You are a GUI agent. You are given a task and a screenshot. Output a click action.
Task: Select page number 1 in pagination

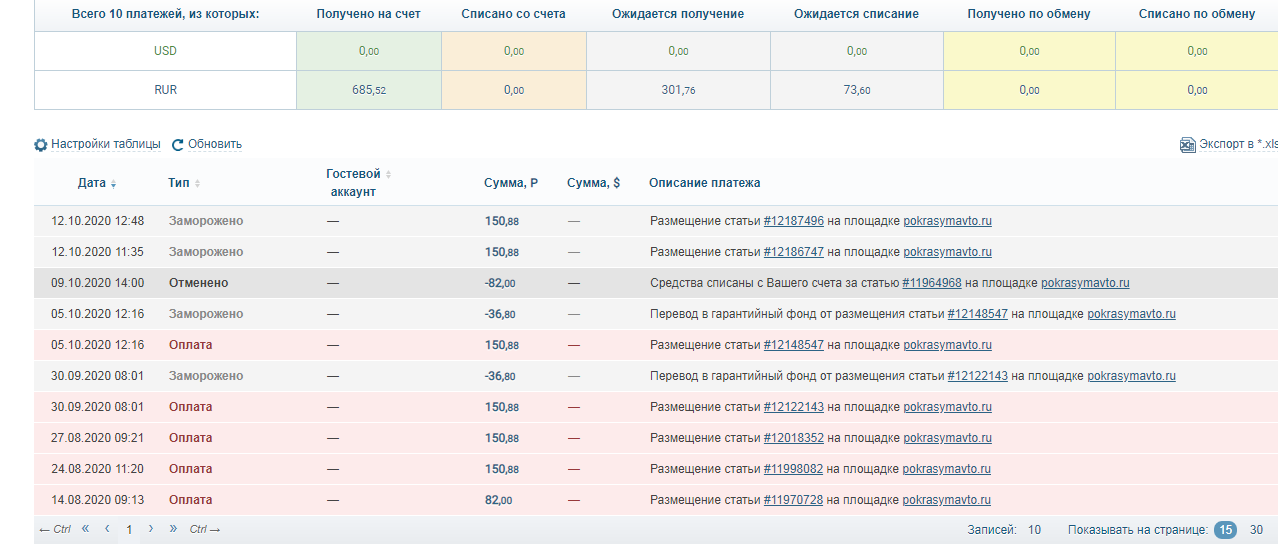click(129, 529)
